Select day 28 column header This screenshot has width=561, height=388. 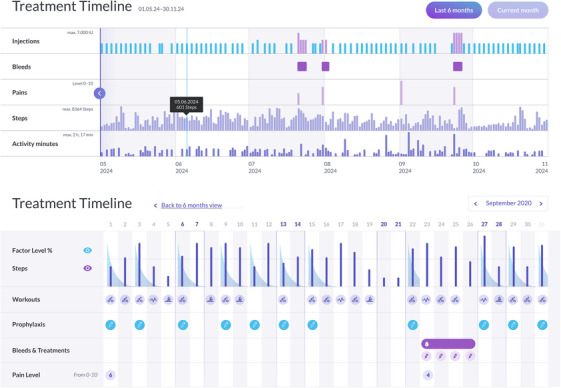499,224
